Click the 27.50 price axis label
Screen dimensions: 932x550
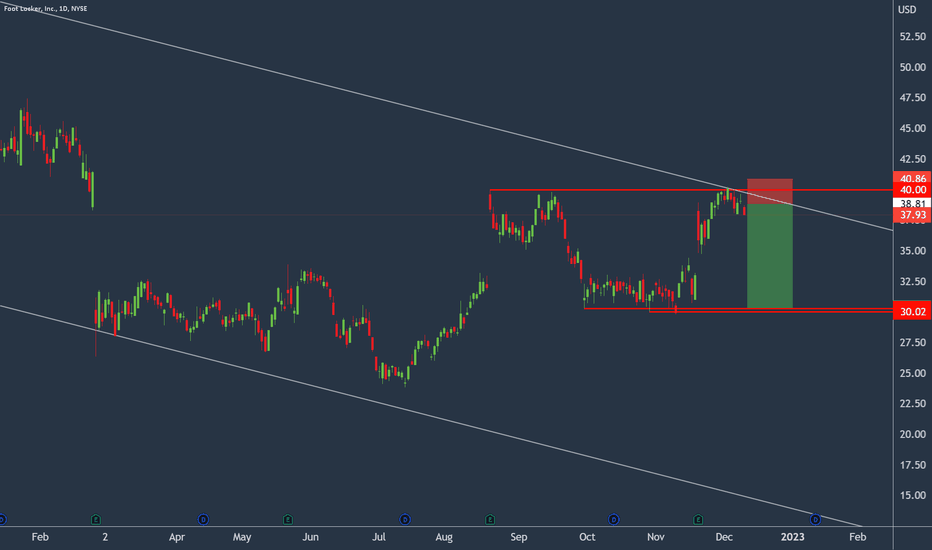(912, 342)
